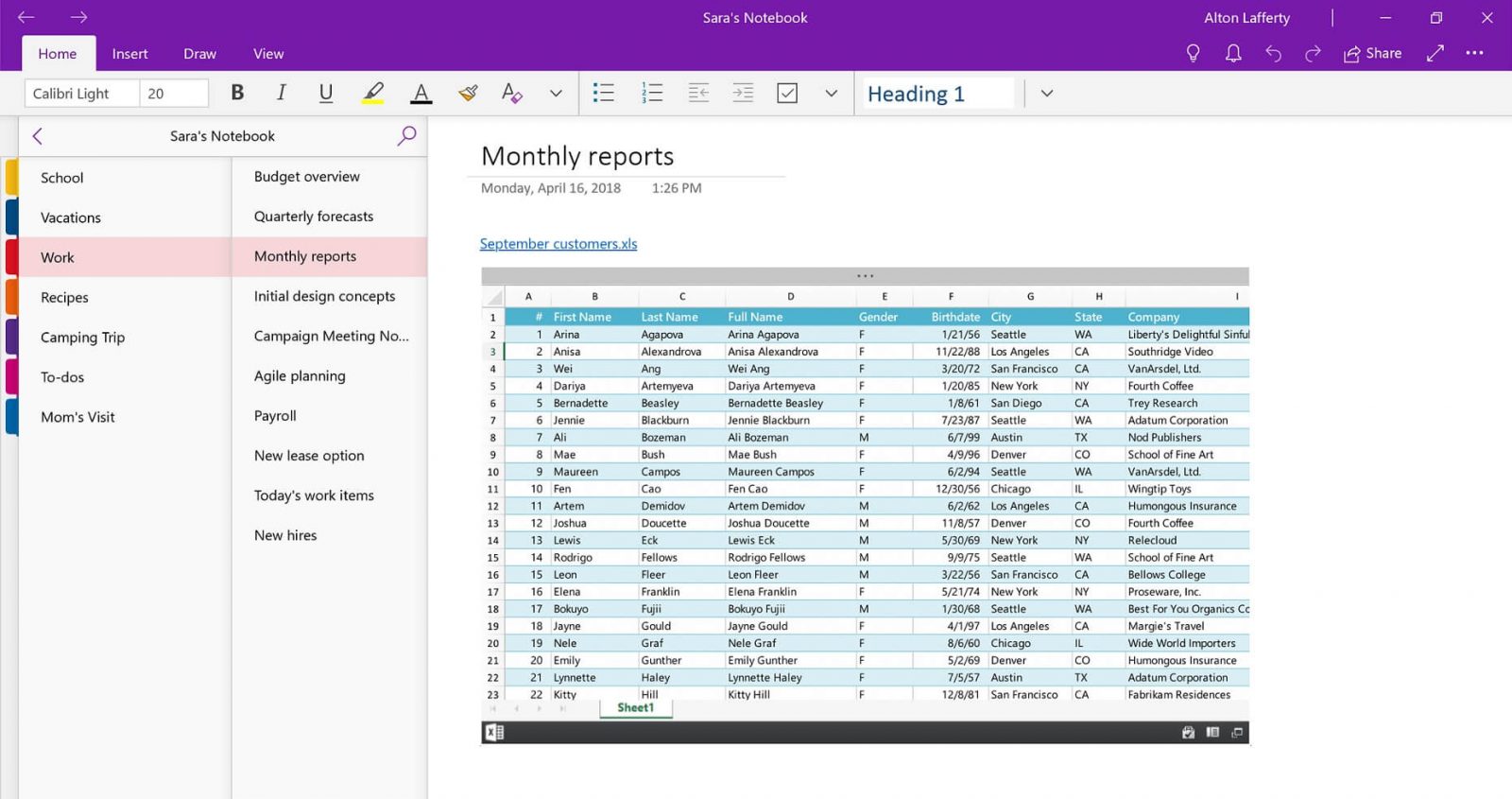Select the Recipes section
The image size is (1512, 799).
[x=125, y=297]
